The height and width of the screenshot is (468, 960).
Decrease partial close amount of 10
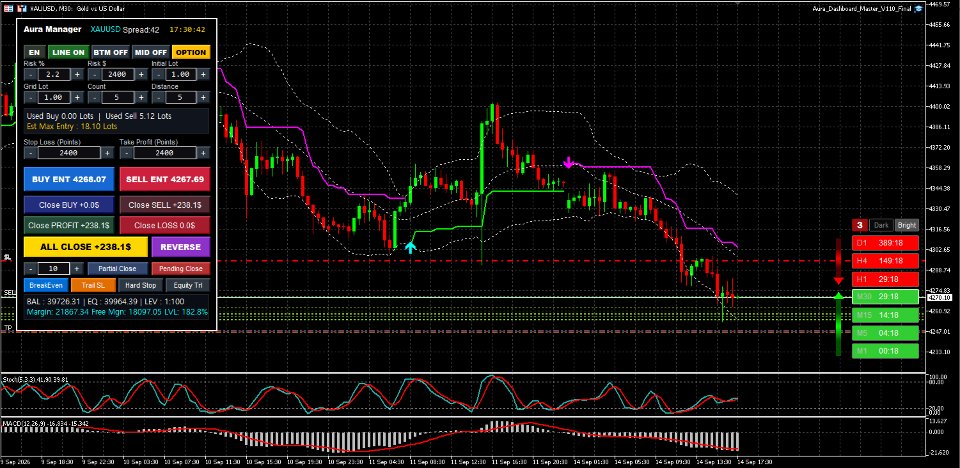pos(30,268)
